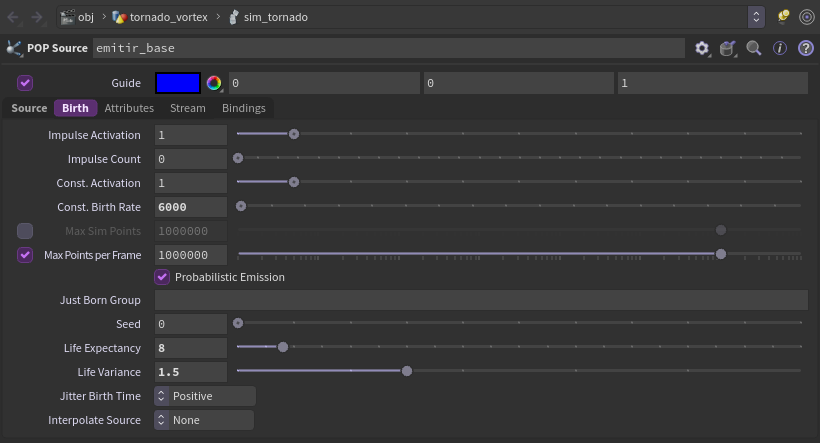Viewport: 820px width, 443px height.
Task: Switch to the Source tab
Action: (x=29, y=108)
